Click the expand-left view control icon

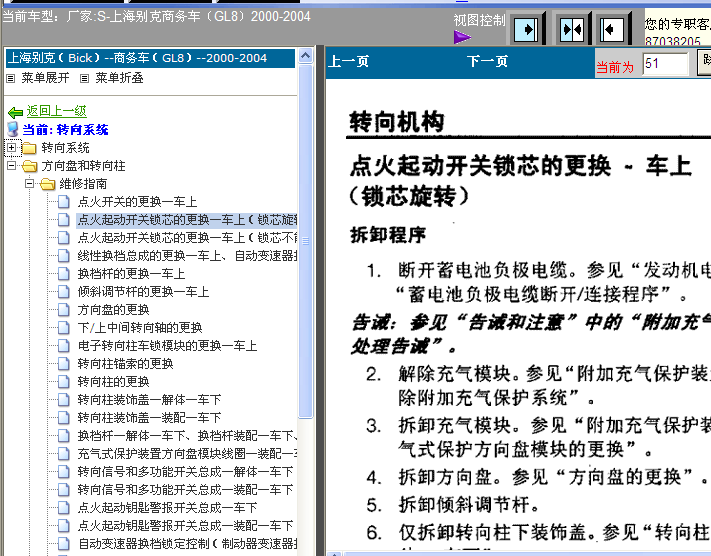614,29
